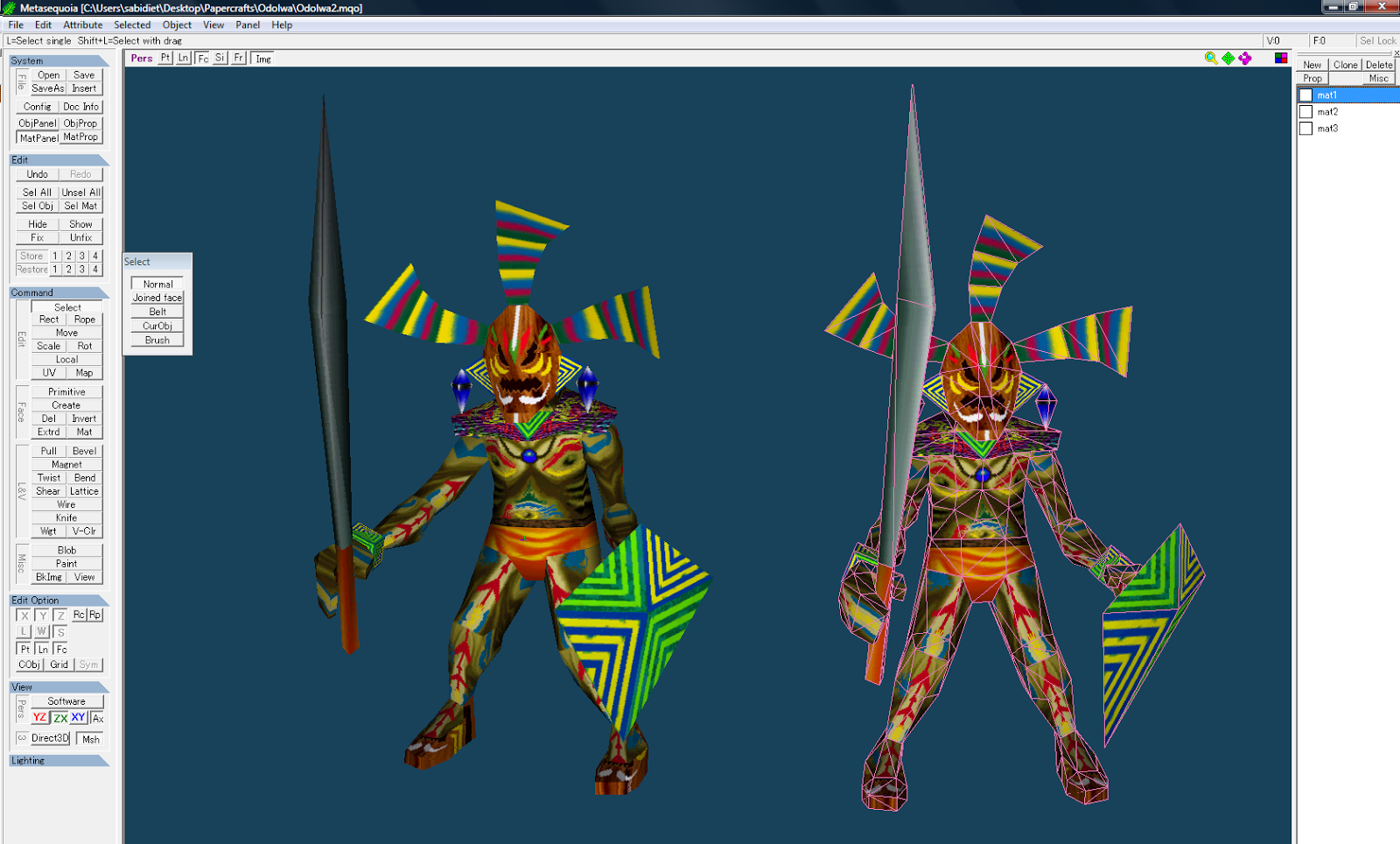Choose the Brush selection mode
The height and width of the screenshot is (844, 1400).
pos(157,341)
